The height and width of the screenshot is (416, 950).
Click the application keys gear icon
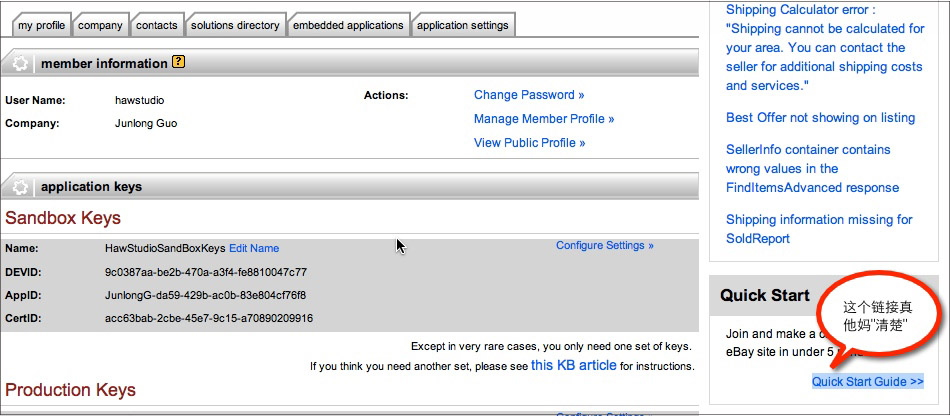(x=21, y=187)
